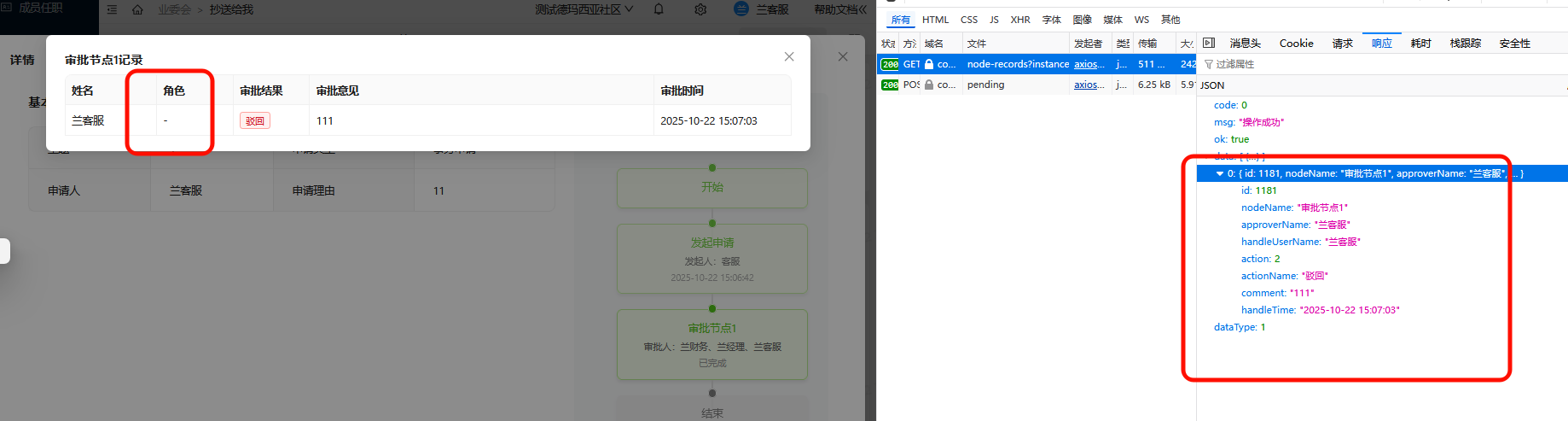Select the 字体 network filter

1052,20
